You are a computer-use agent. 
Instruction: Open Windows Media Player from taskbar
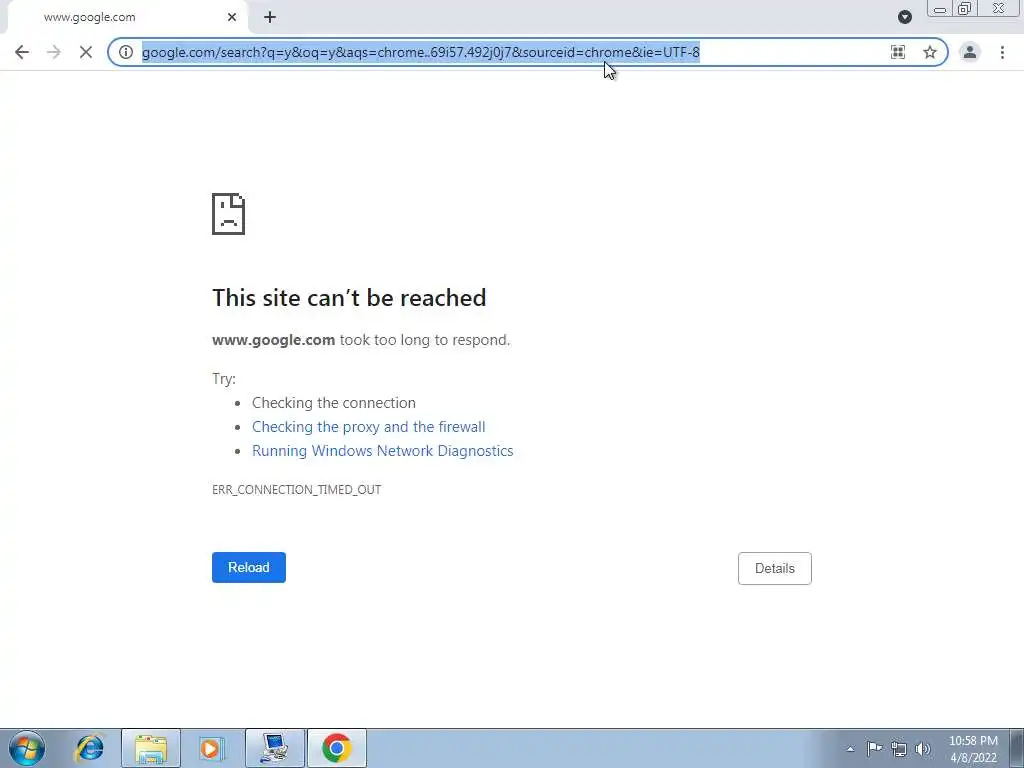coord(211,748)
